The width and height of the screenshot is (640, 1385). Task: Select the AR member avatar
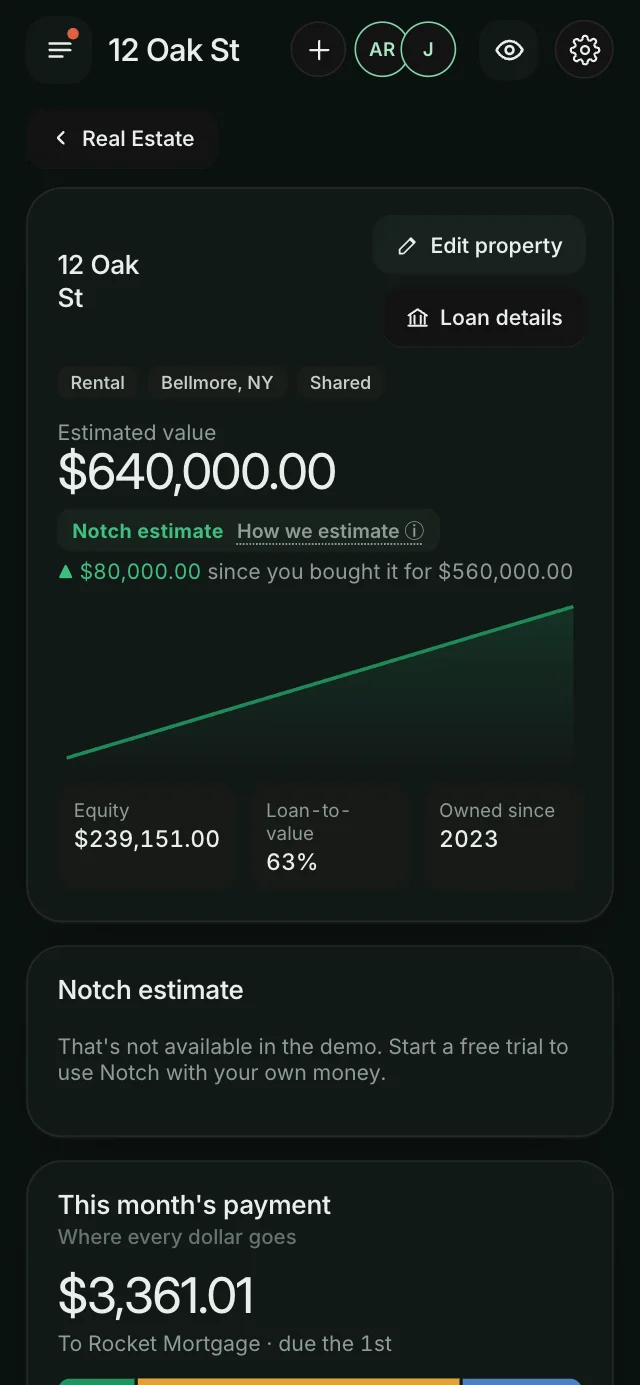(382, 50)
